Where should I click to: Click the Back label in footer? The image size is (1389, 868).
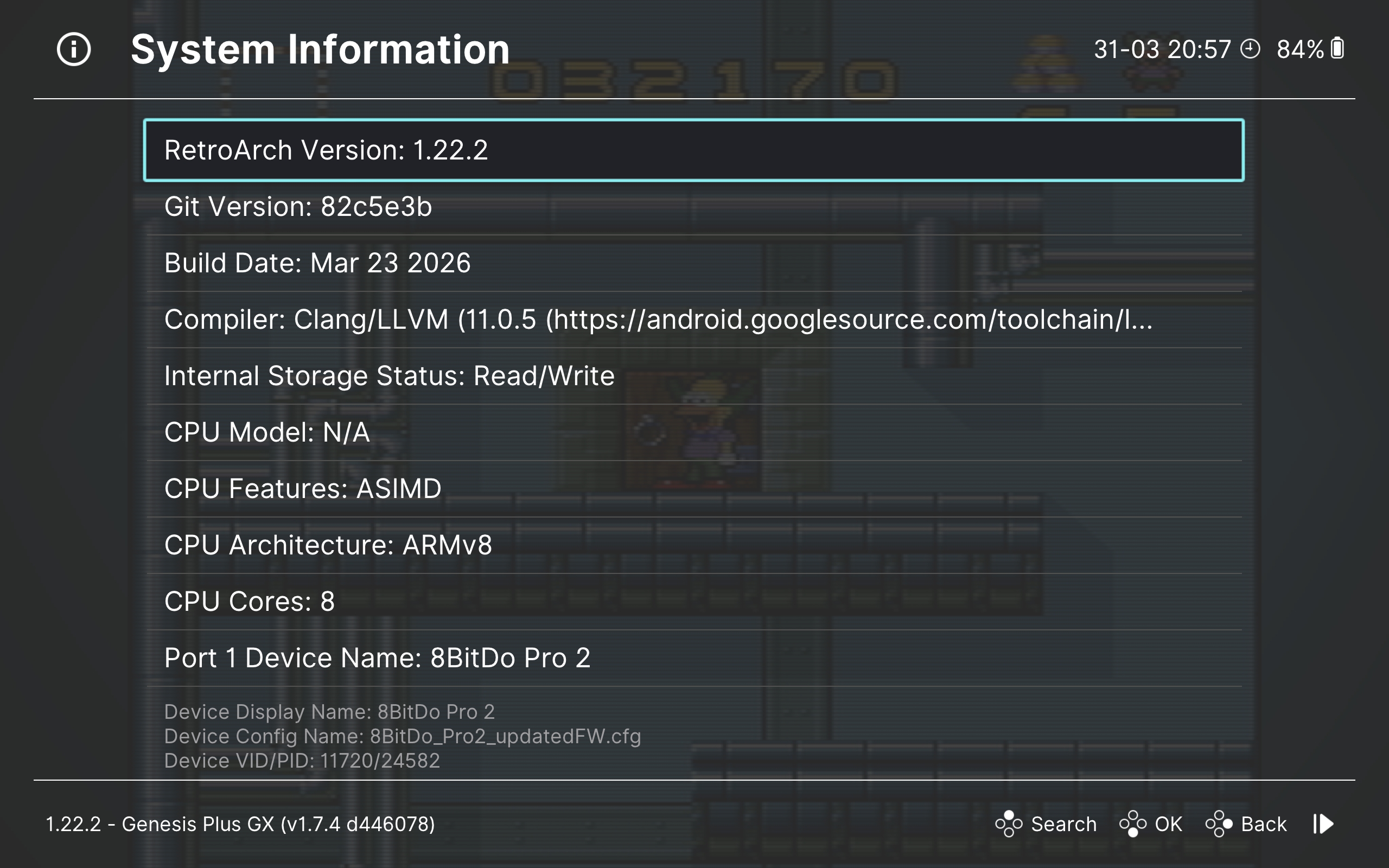(x=1263, y=824)
